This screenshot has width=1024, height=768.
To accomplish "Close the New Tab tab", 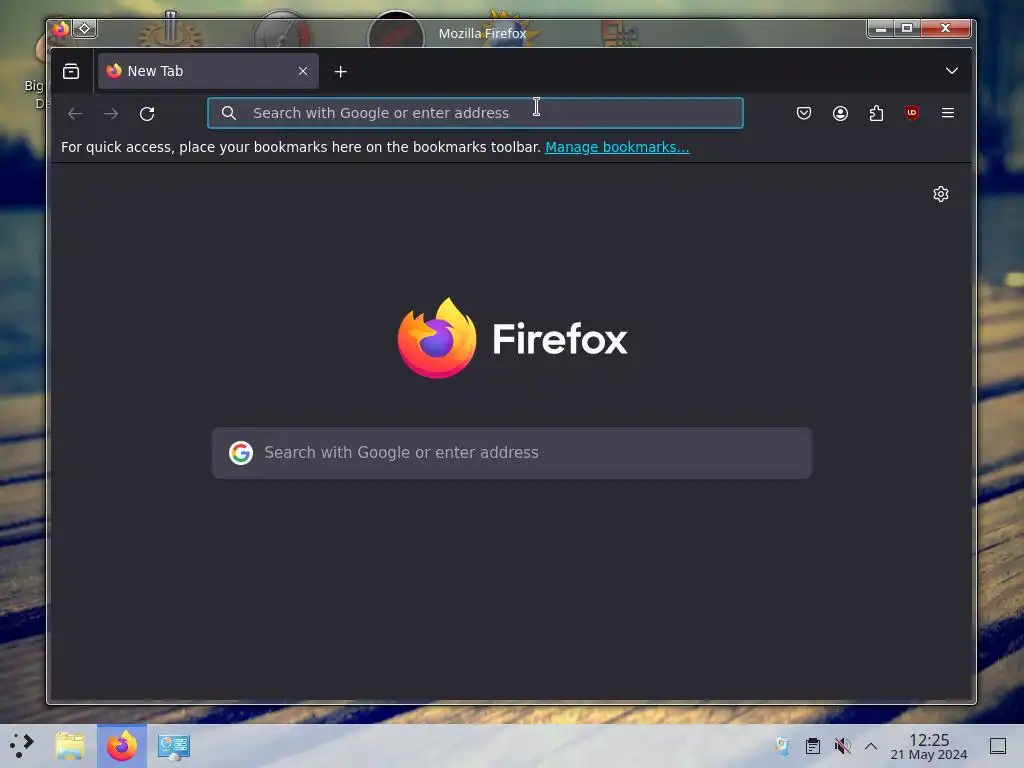I will (x=303, y=71).
